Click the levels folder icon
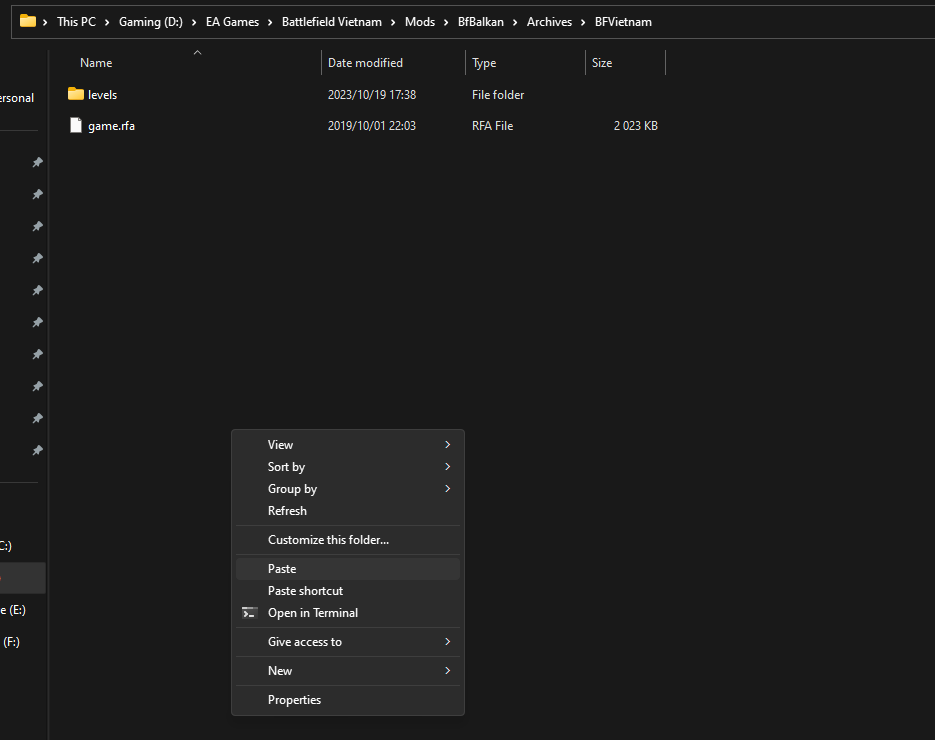935x740 pixels. point(76,94)
